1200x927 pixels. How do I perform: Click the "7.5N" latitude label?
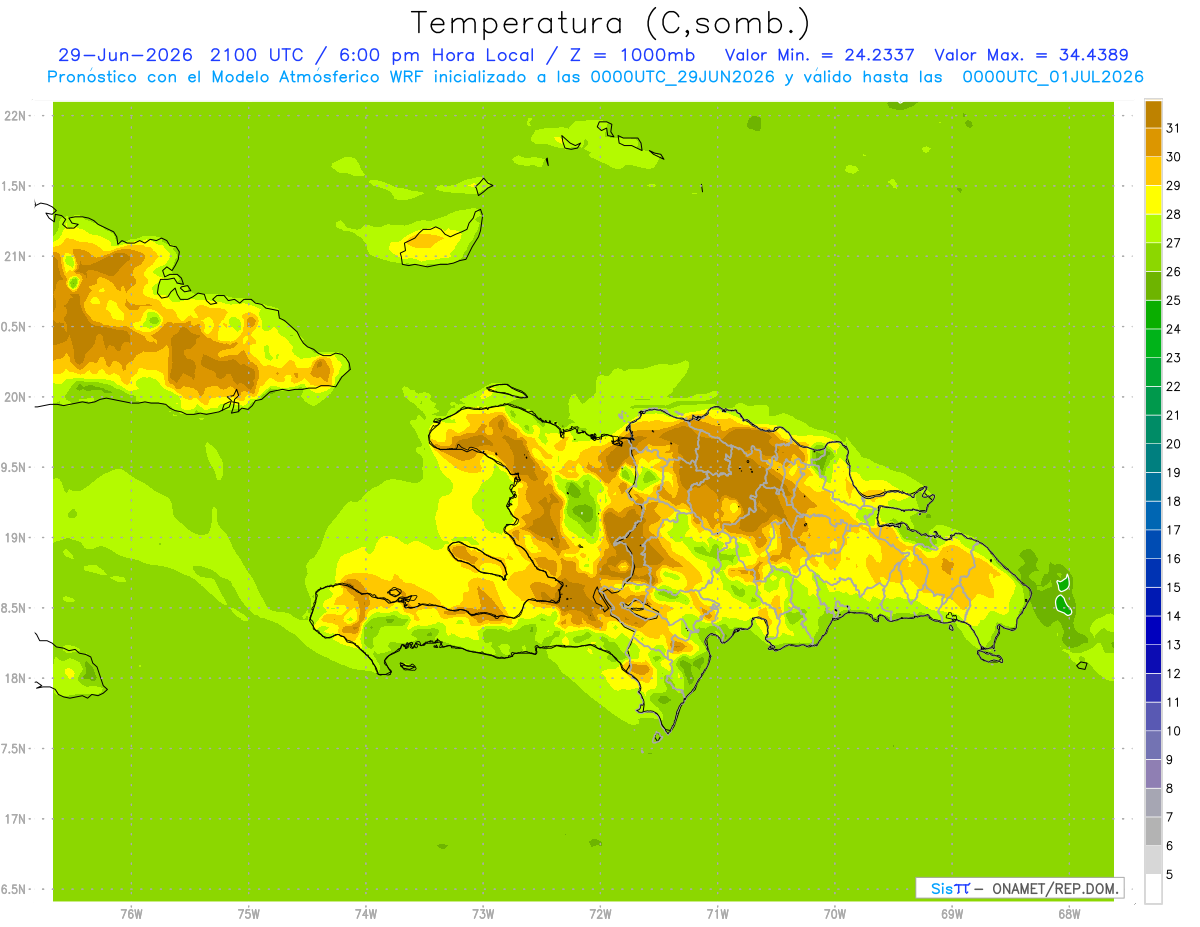(x=15, y=748)
